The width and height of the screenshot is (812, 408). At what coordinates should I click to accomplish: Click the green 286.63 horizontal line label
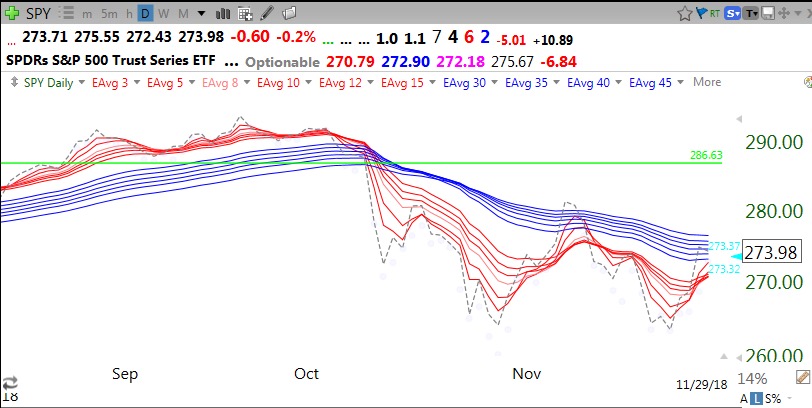706,155
